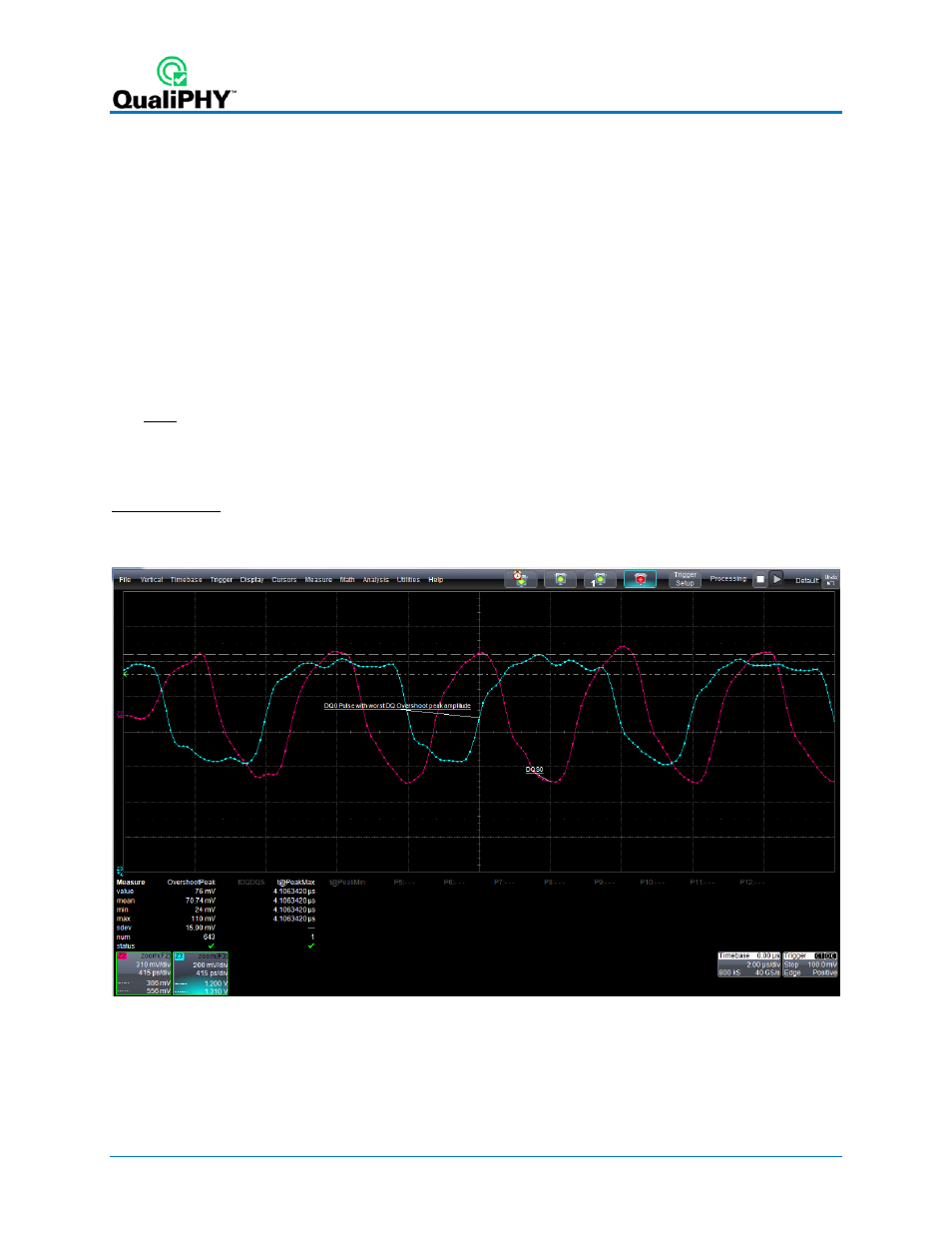Select the t@PeakMin measurement column
Screen dimensions: 952x1233
click(x=347, y=883)
